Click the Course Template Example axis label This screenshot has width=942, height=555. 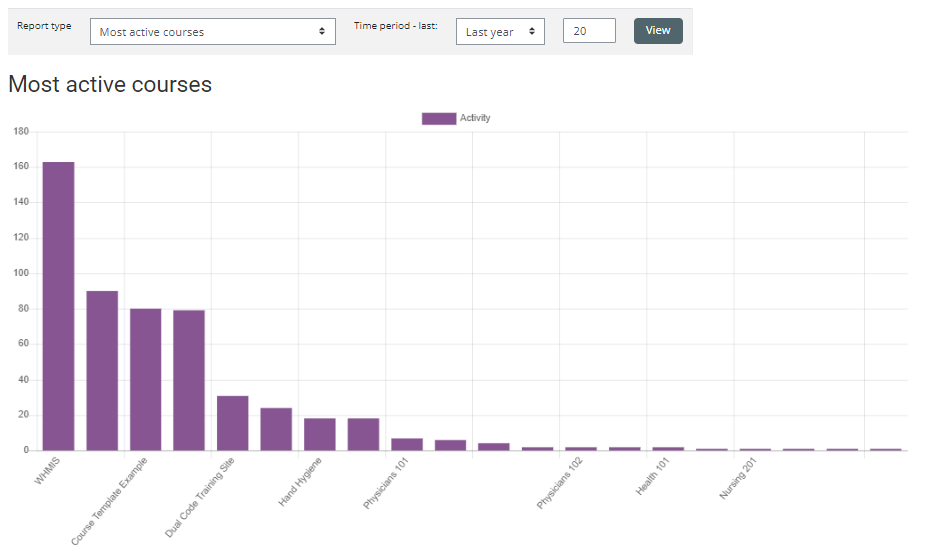point(110,501)
